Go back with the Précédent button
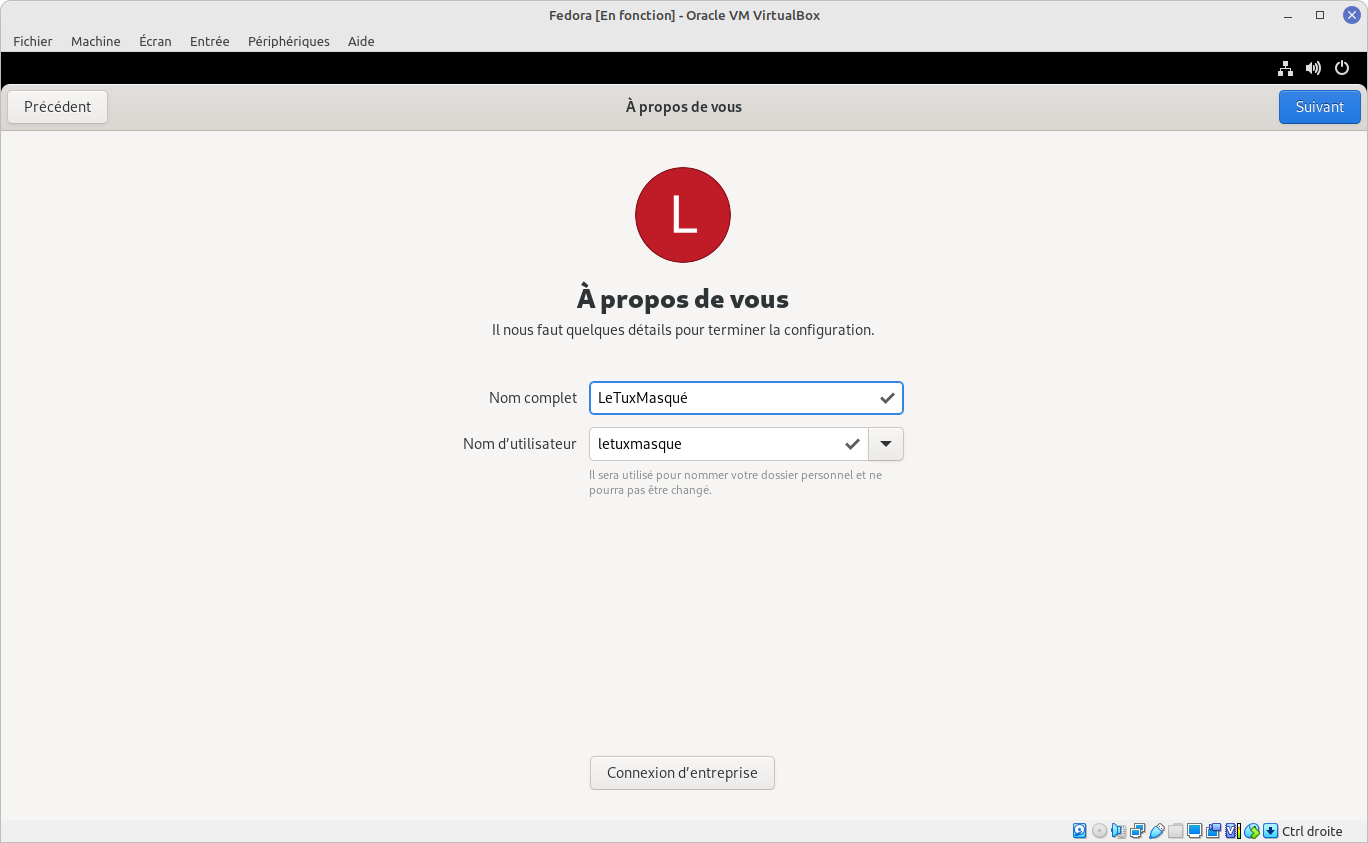Viewport: 1368px width, 843px height. point(58,107)
